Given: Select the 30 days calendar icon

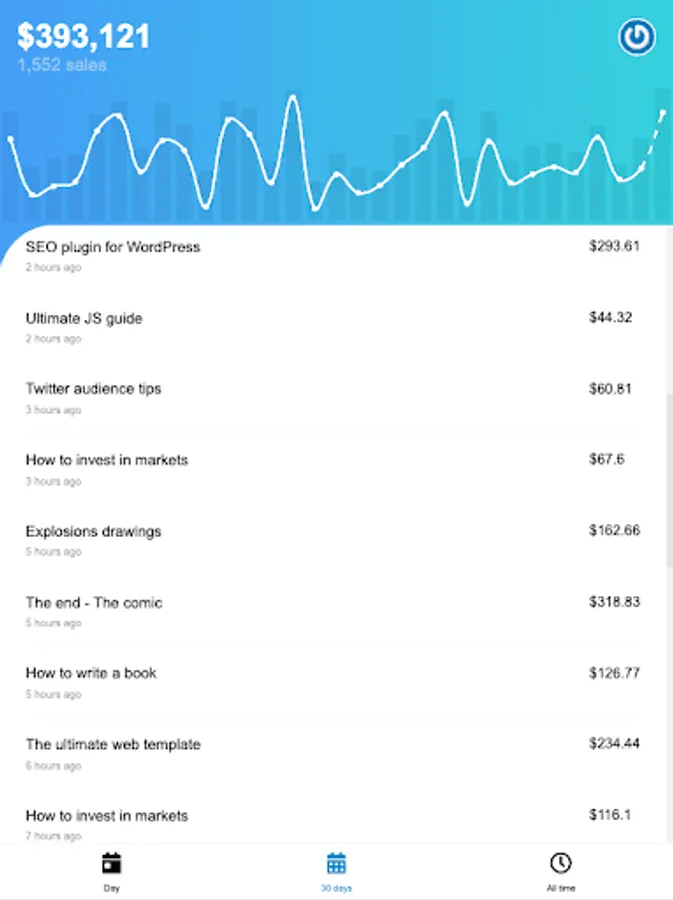Looking at the screenshot, I should click(336, 863).
